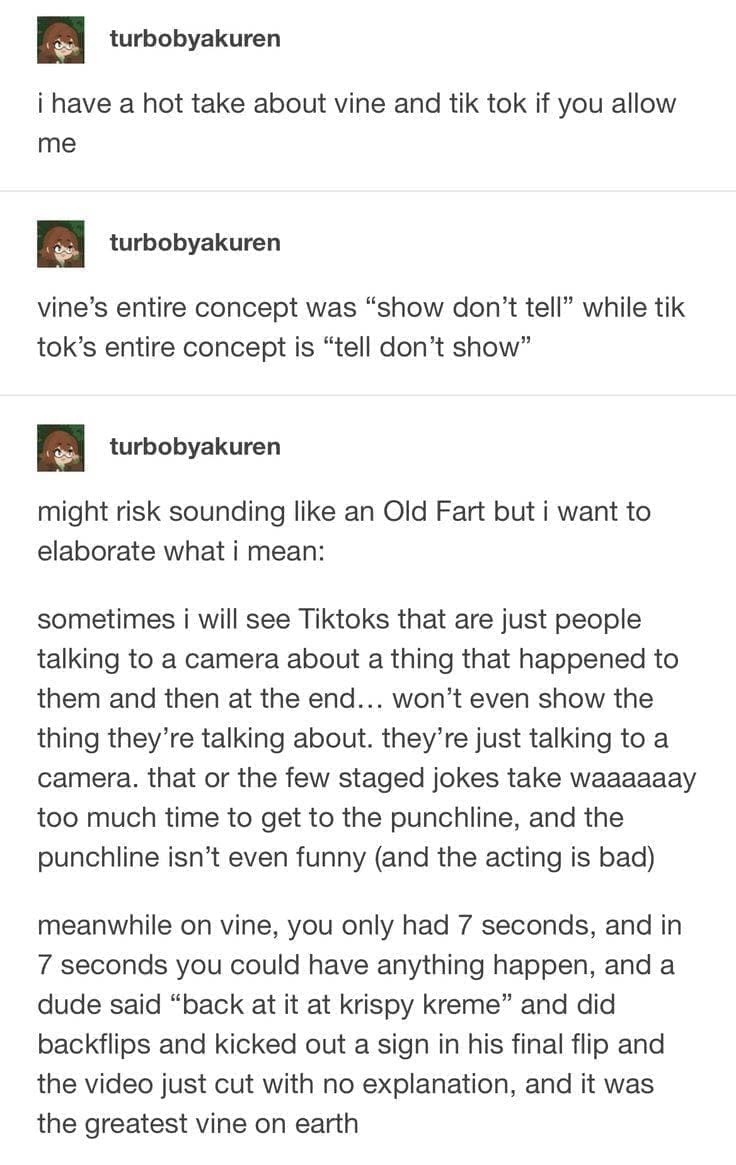Select turbobyakuren username above the "Old Fart" post
736x1165 pixels.
pyautogui.click(x=194, y=446)
